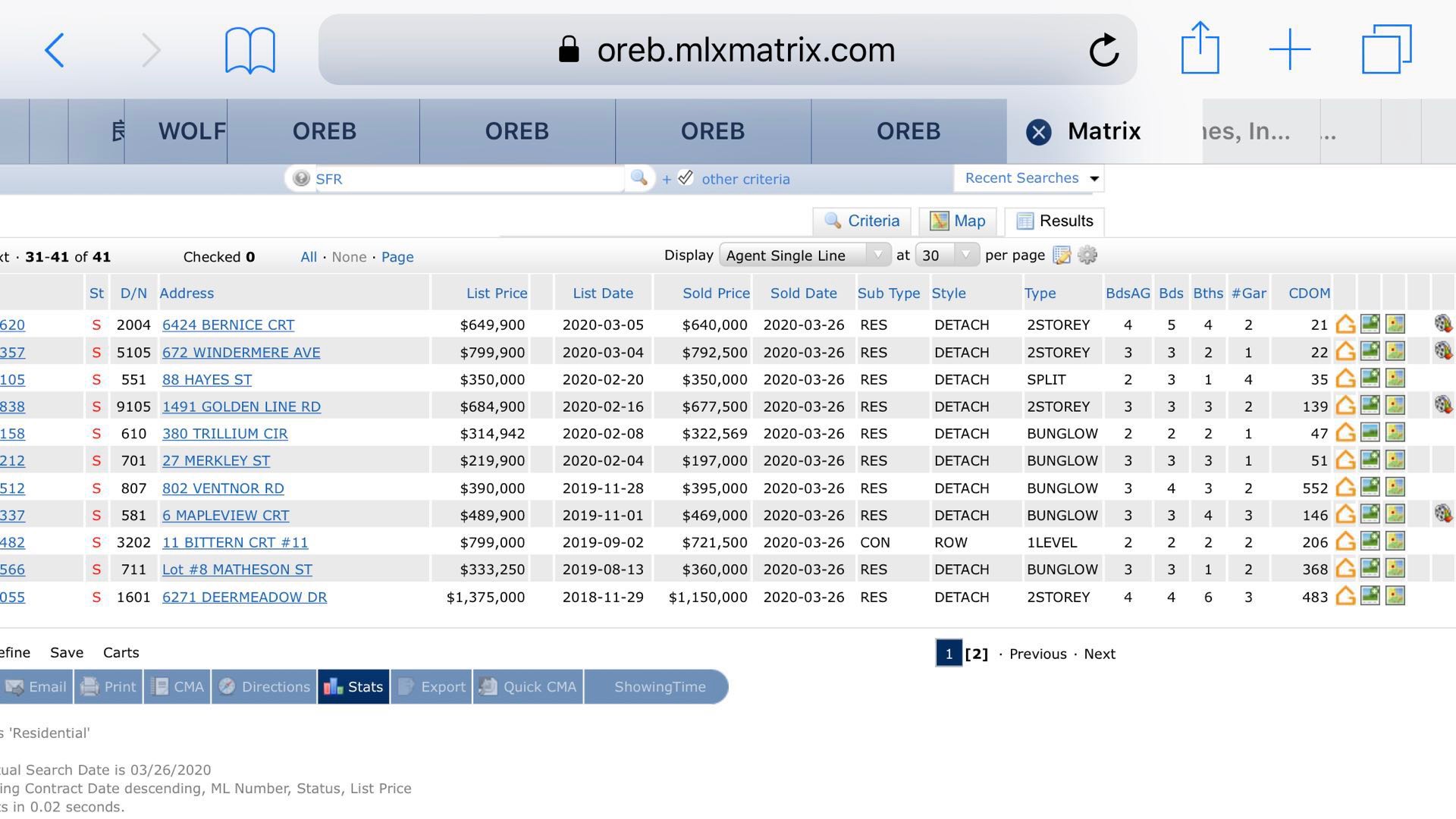Open virtual tour icon for 6424 Bernice Crt
Viewport: 1456px width, 819px height.
pos(1443,324)
